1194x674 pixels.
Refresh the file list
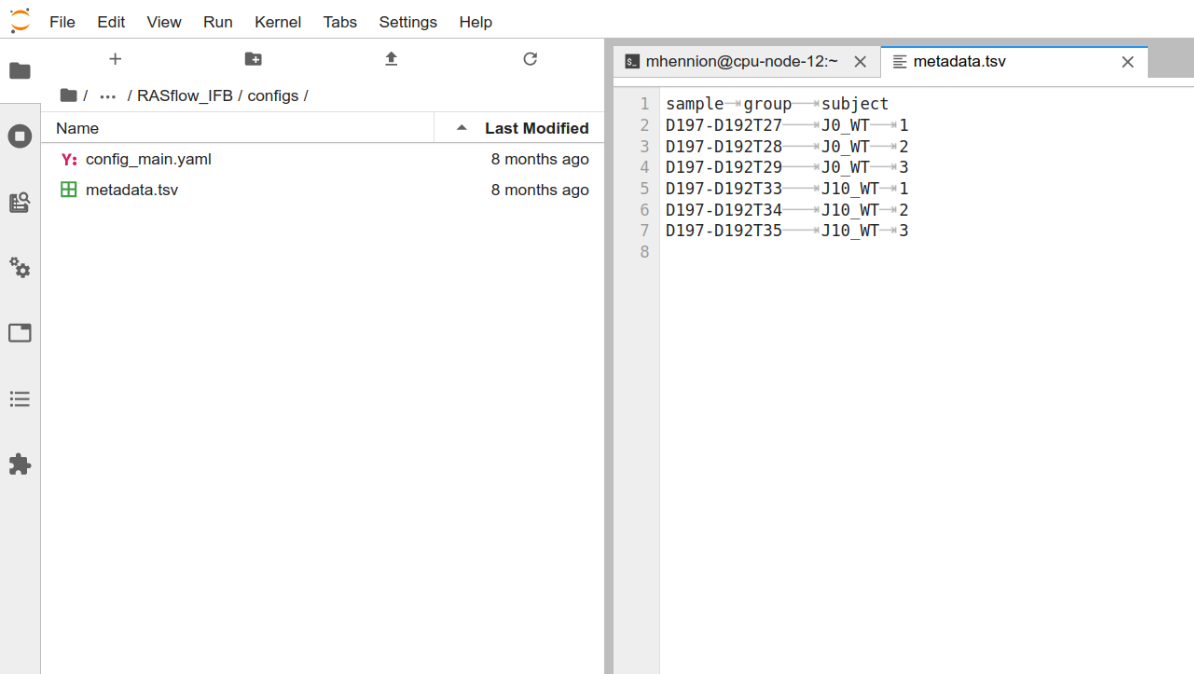coord(530,59)
